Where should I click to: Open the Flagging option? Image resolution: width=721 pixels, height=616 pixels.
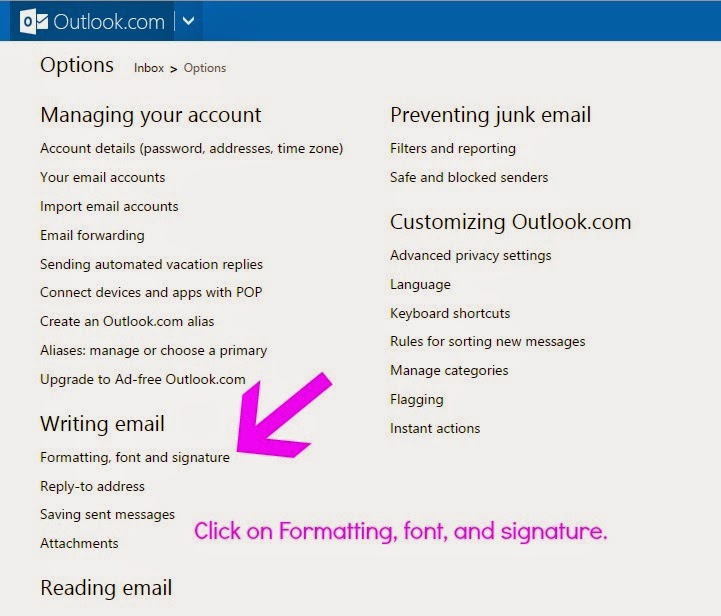pyautogui.click(x=417, y=399)
